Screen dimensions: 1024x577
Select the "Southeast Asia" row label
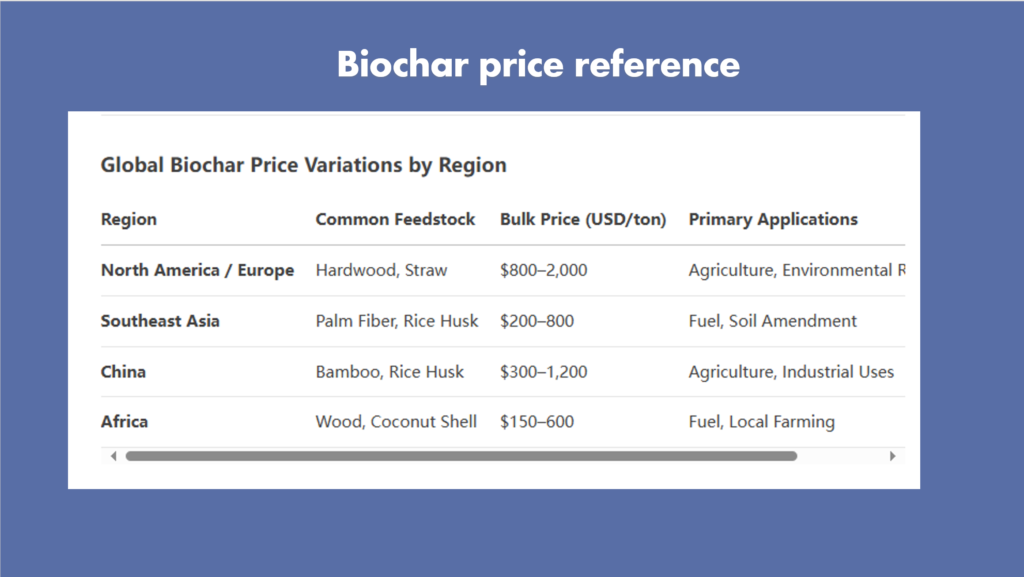coord(160,321)
